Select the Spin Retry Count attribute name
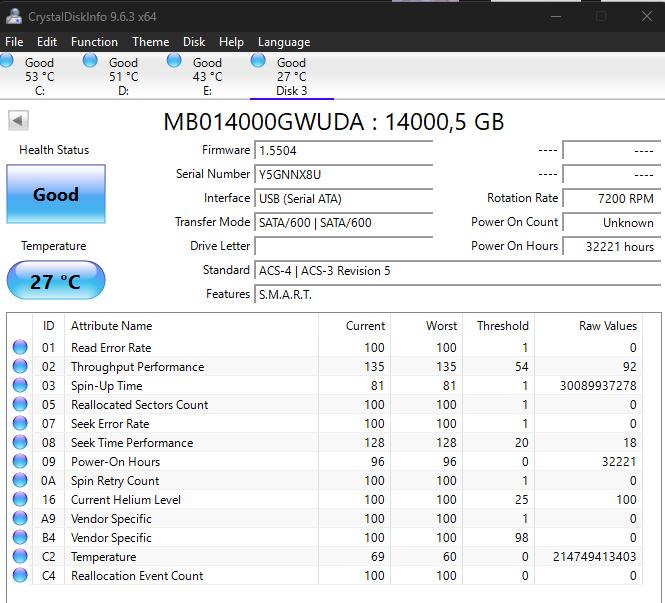 115,481
